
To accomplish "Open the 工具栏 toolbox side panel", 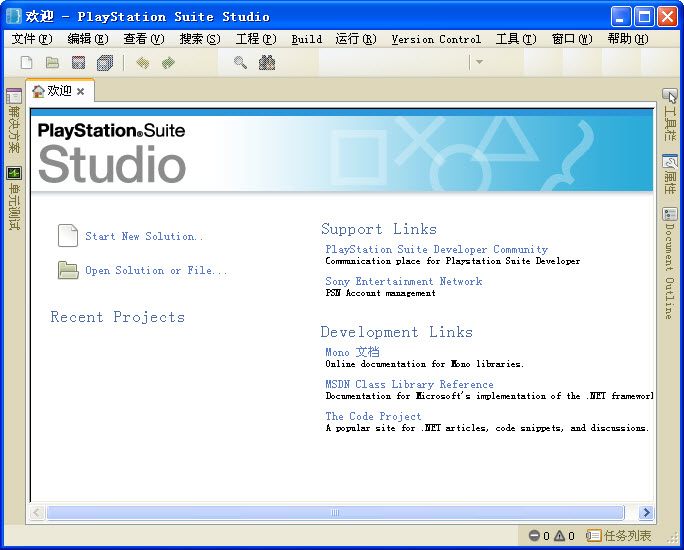I will (670, 115).
